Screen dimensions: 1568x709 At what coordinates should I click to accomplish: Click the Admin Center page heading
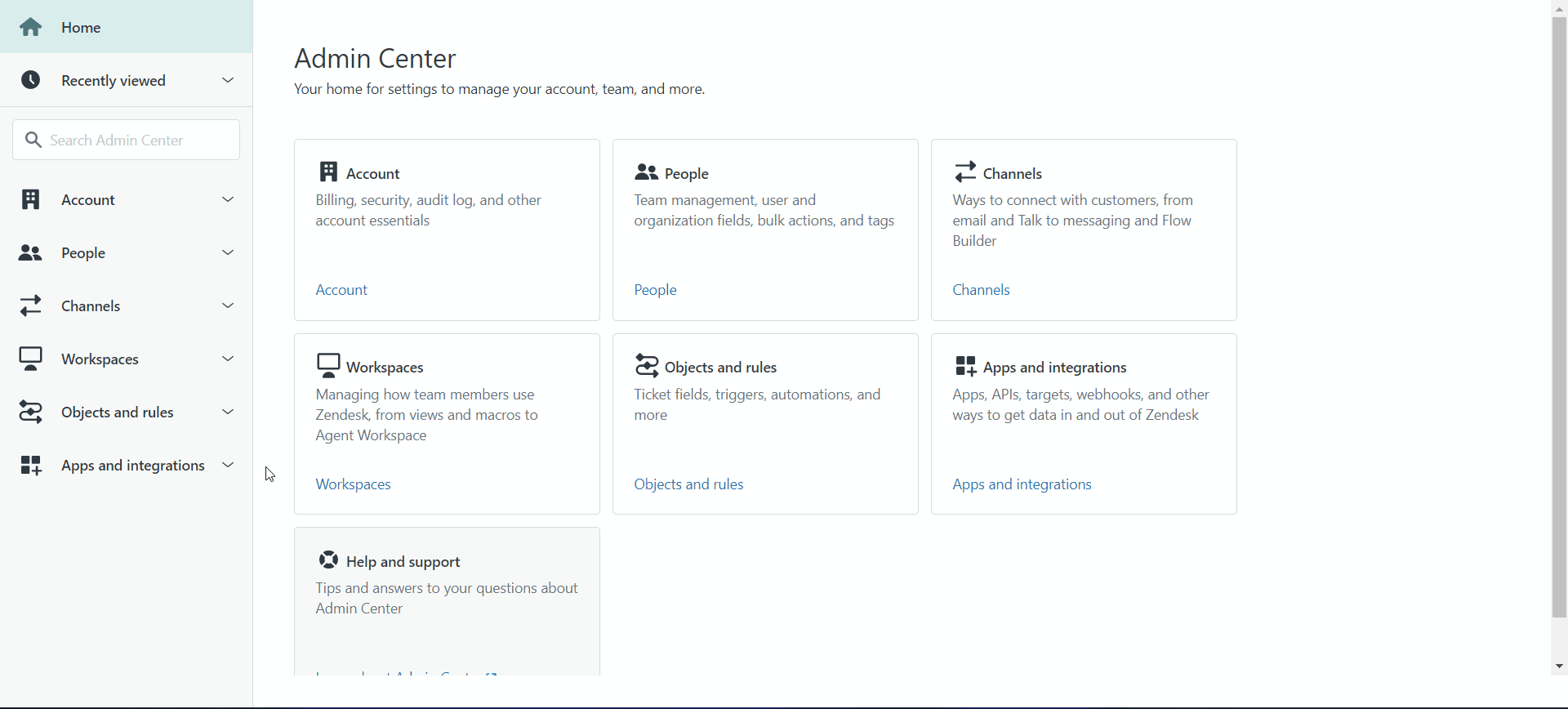[375, 59]
